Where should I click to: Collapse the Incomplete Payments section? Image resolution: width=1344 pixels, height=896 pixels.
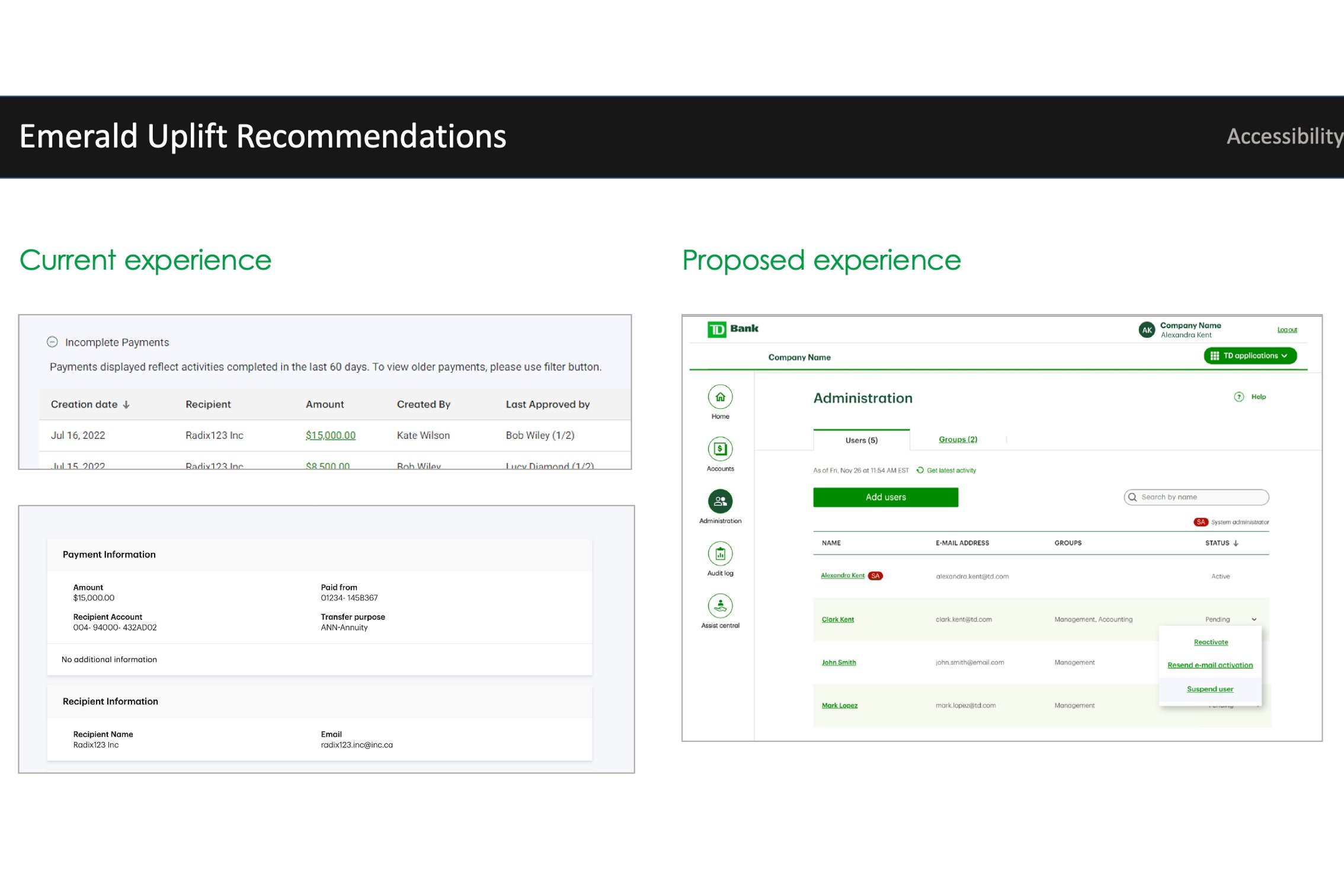(x=52, y=342)
